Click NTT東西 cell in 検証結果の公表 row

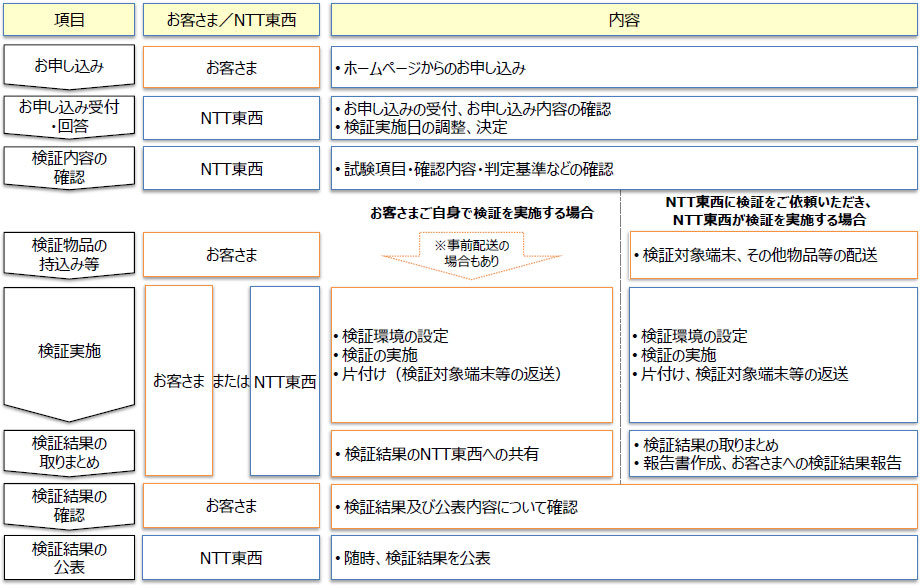pos(231,558)
